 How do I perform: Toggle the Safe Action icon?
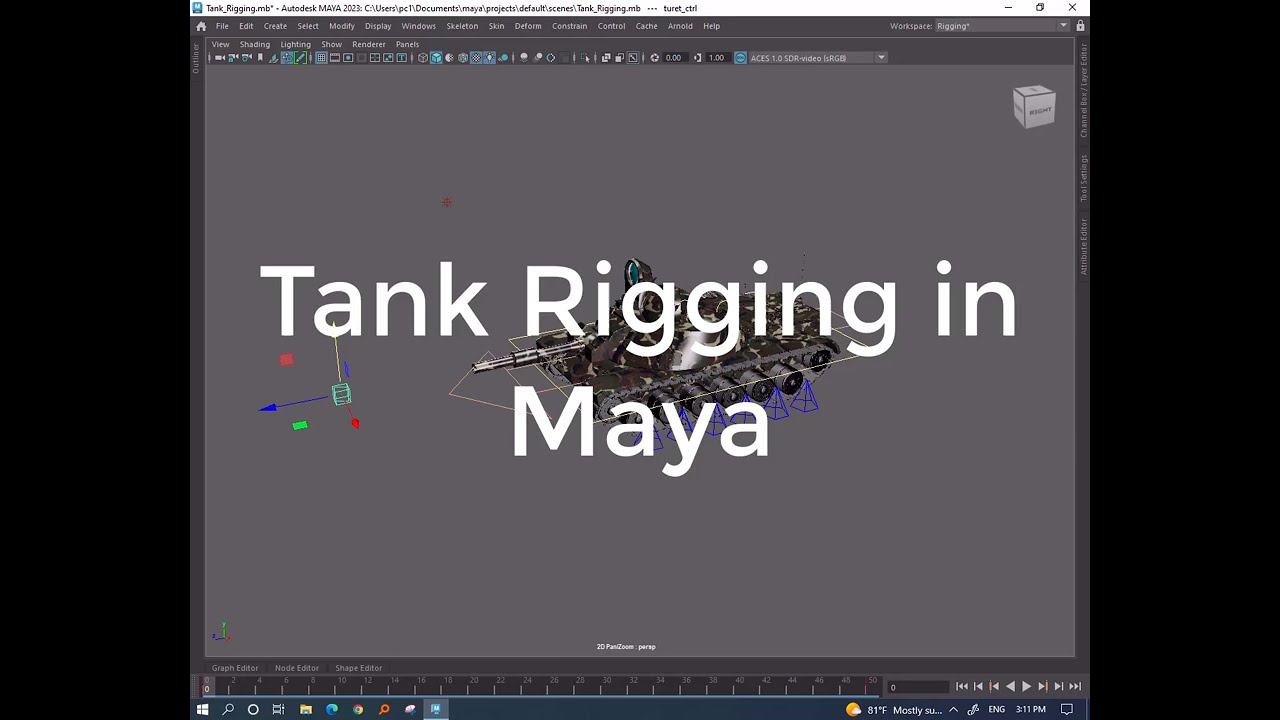tap(388, 58)
